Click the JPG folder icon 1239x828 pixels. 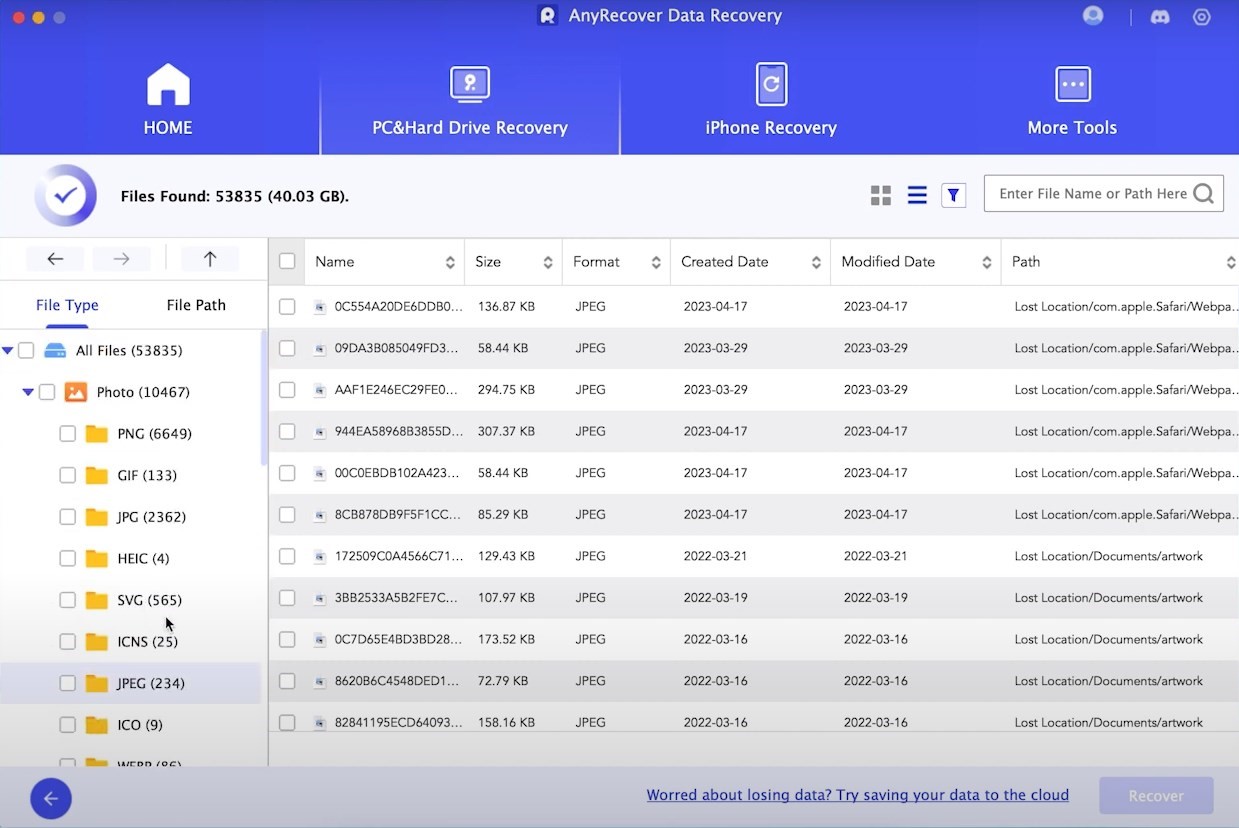[x=97, y=517]
